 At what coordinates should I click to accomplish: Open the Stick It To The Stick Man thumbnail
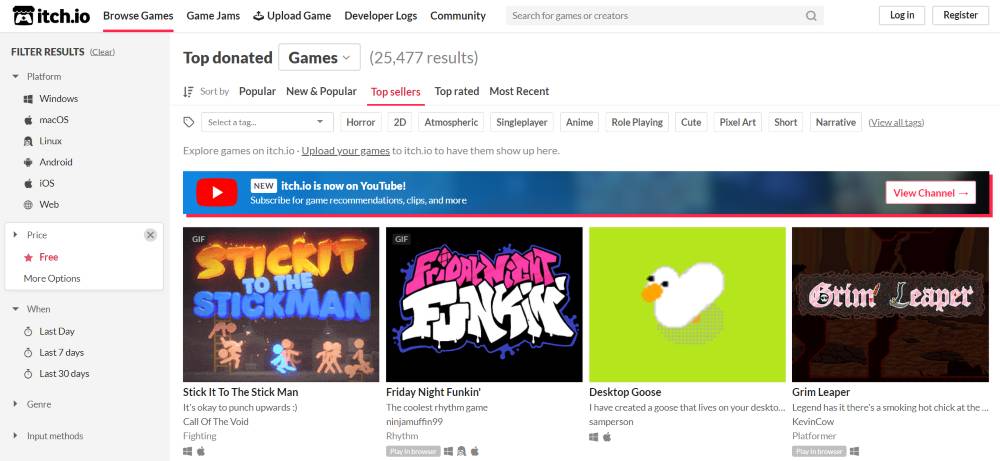[x=281, y=305]
